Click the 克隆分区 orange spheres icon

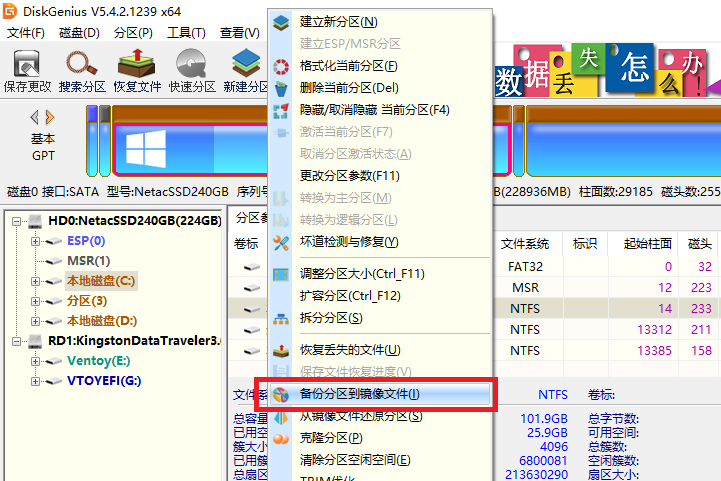[x=281, y=439]
